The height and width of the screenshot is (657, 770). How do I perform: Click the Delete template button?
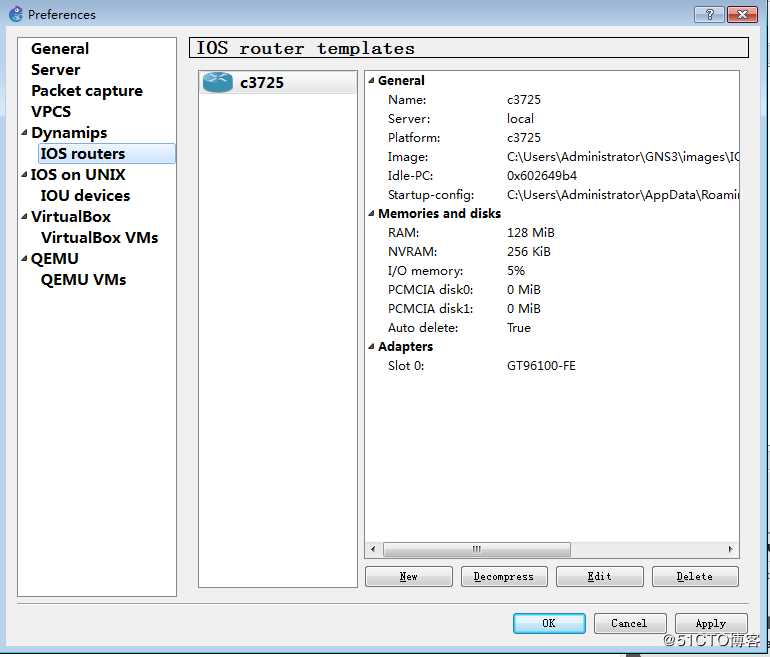[x=695, y=576]
